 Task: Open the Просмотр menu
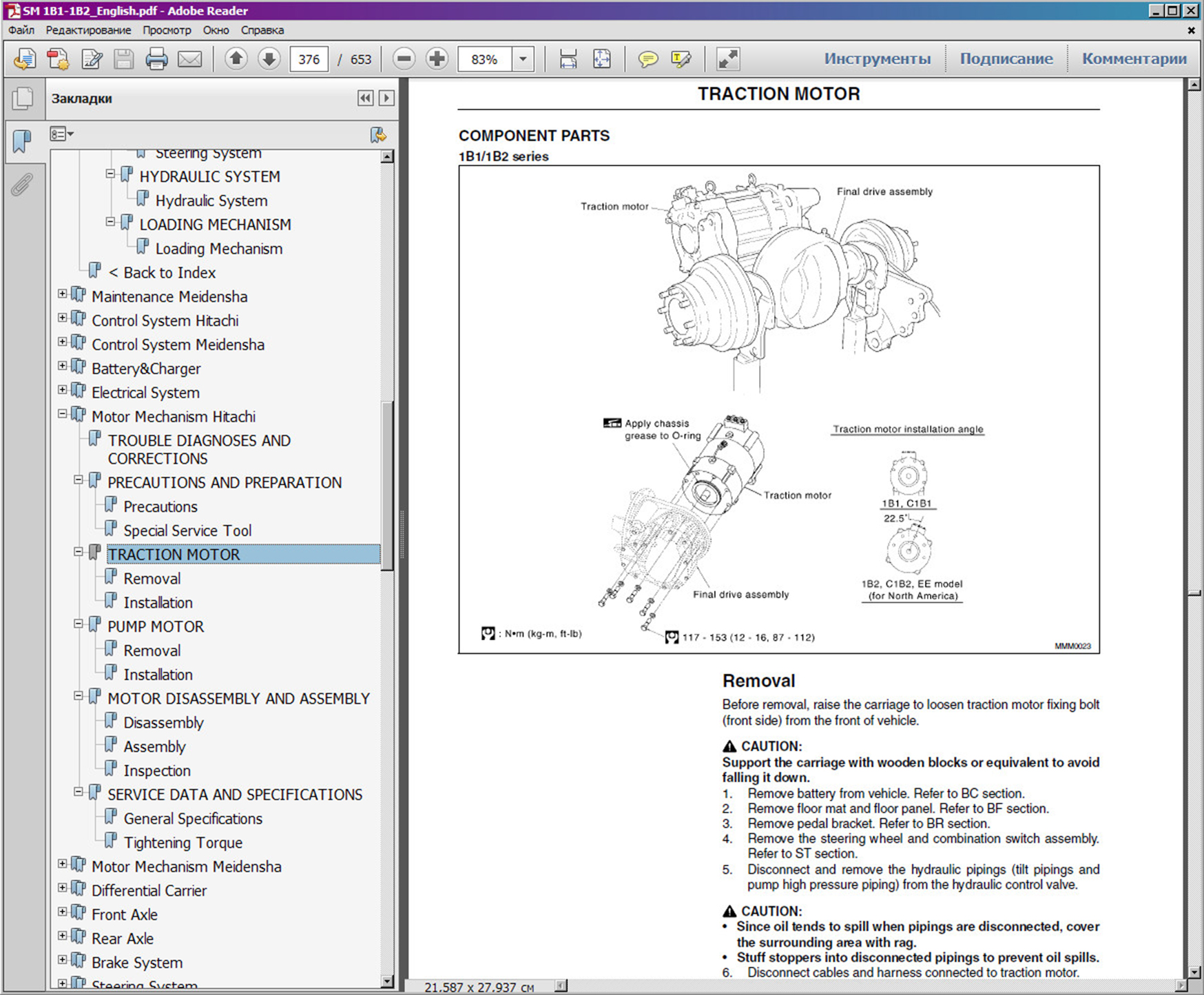click(167, 30)
